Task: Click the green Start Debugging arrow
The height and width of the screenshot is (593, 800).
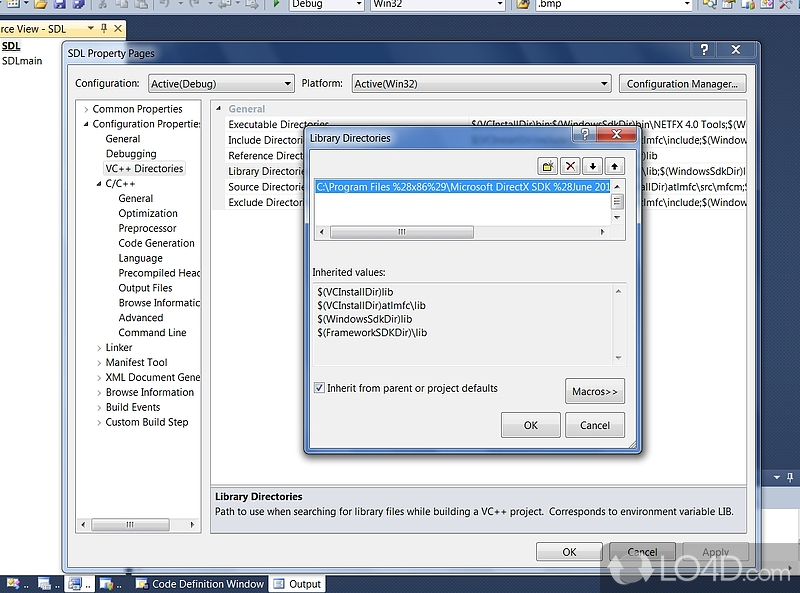Action: point(276,4)
